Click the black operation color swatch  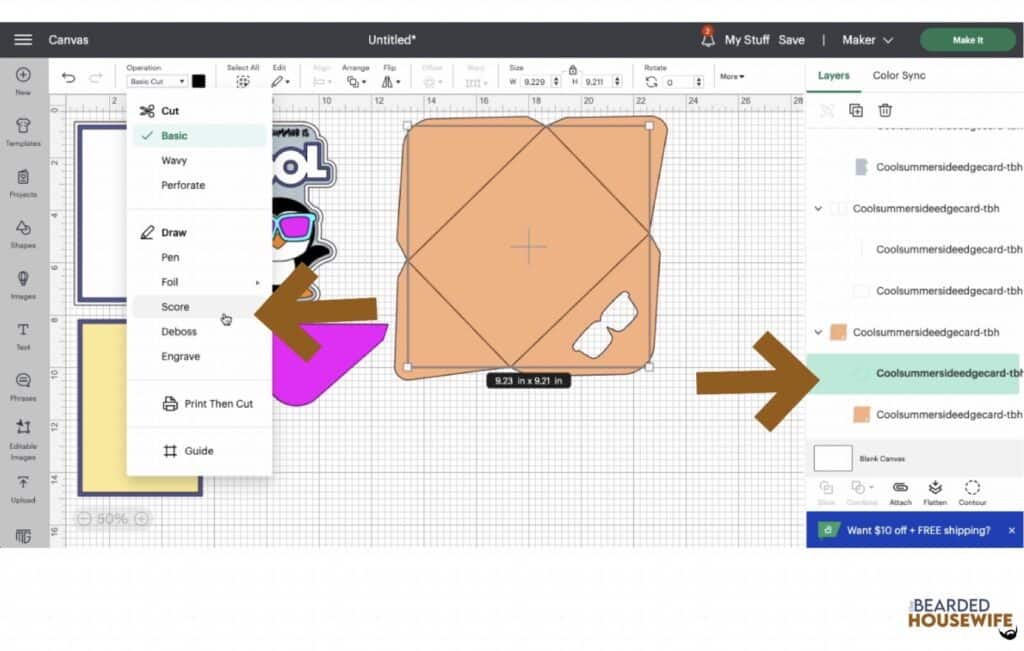(199, 81)
